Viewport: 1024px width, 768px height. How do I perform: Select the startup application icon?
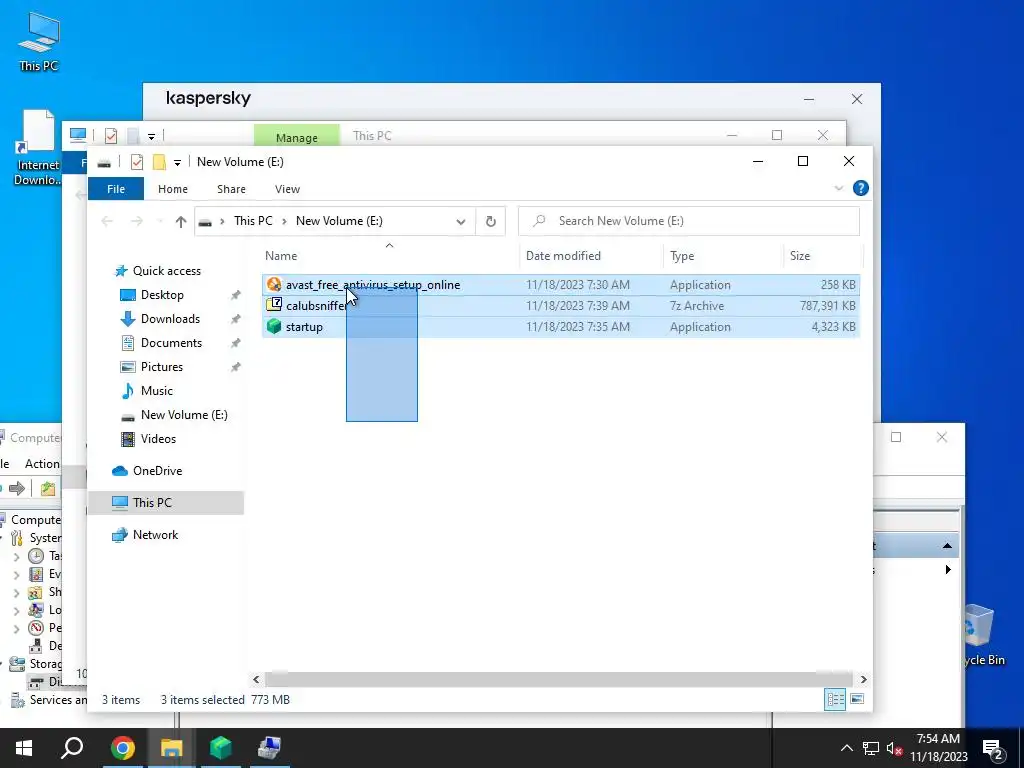click(x=274, y=327)
